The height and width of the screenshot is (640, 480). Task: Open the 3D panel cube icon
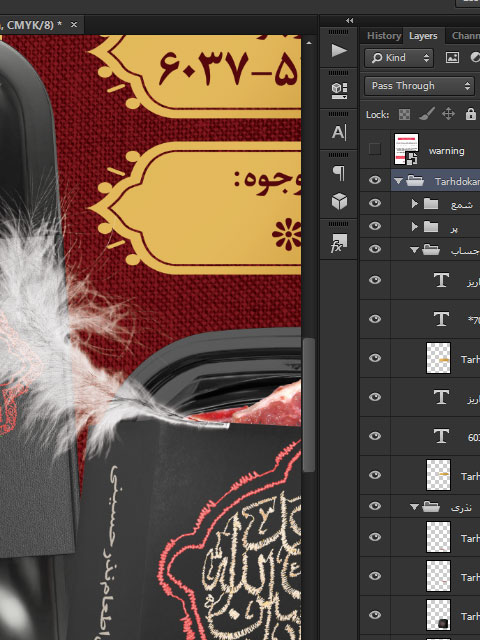click(x=339, y=201)
